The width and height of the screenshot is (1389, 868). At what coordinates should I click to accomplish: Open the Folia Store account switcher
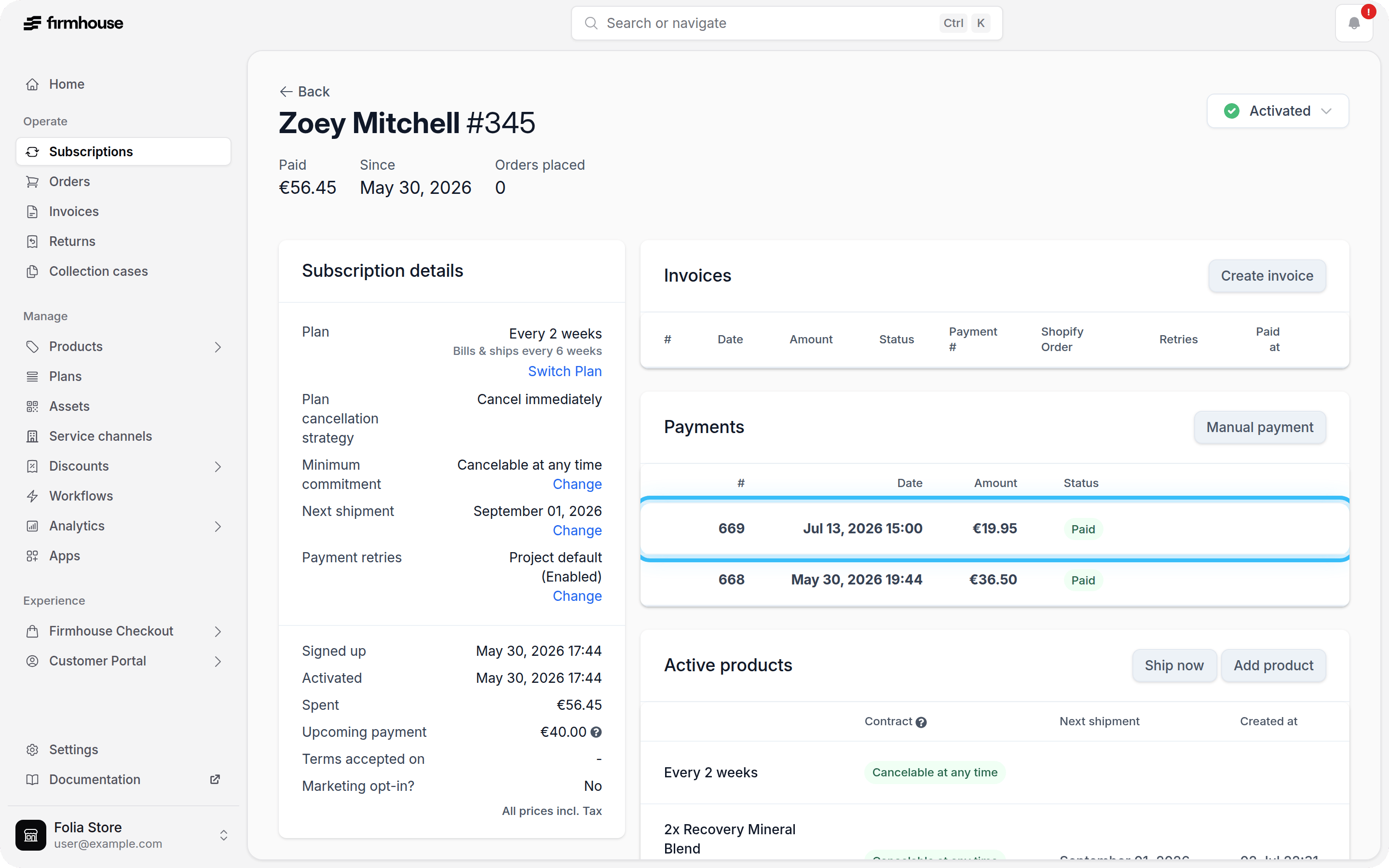tap(123, 835)
